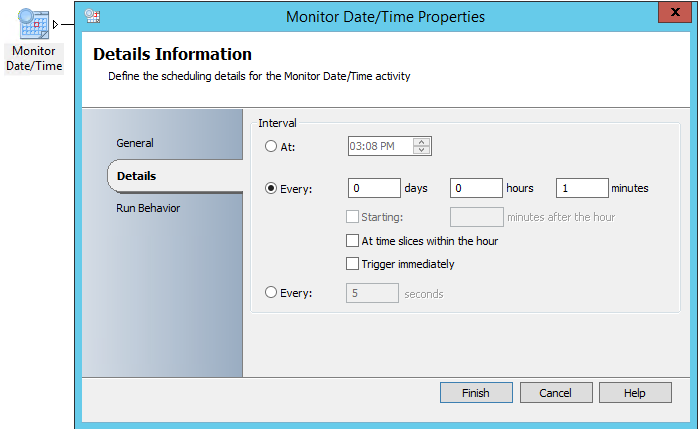This screenshot has width=698, height=429.
Task: Click the hours input field
Action: [476, 188]
